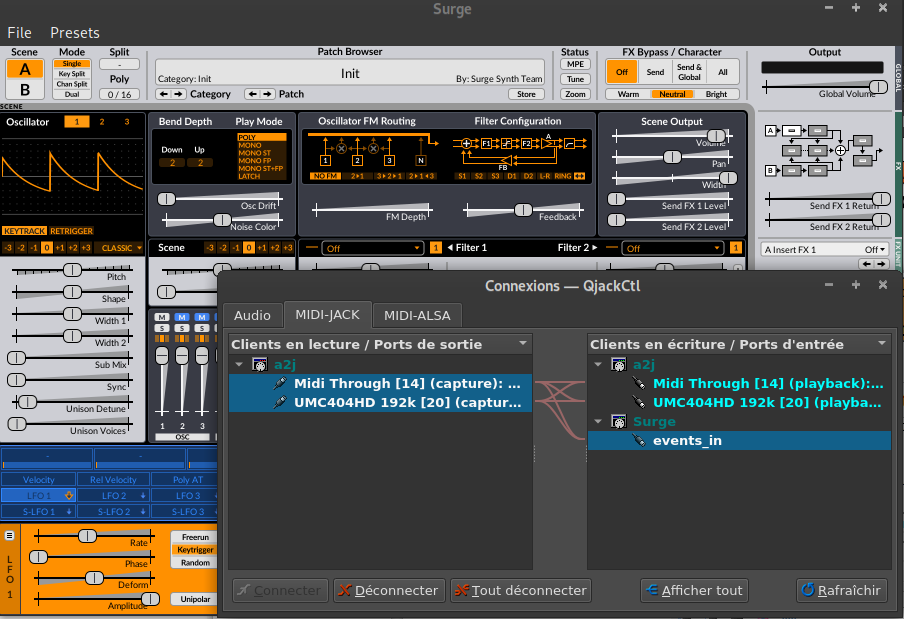Switch to the MIDI-ALSA tab
Image resolution: width=904 pixels, height=619 pixels.
[x=417, y=315]
